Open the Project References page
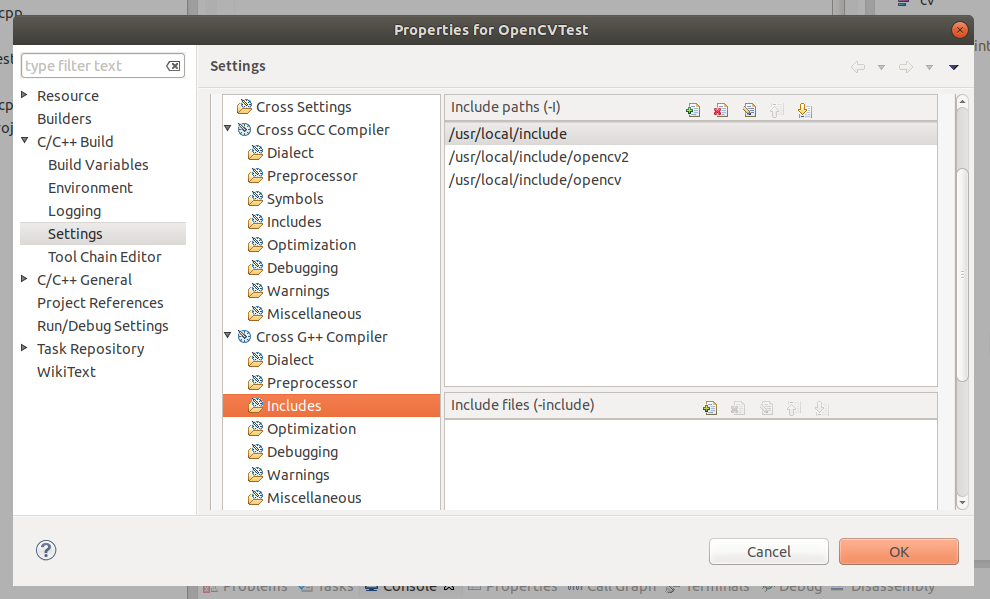 (100, 303)
